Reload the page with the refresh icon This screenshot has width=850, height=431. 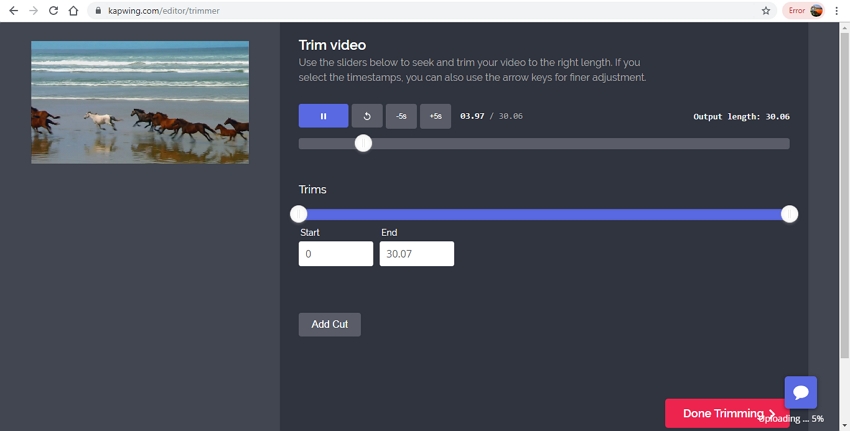pos(54,11)
